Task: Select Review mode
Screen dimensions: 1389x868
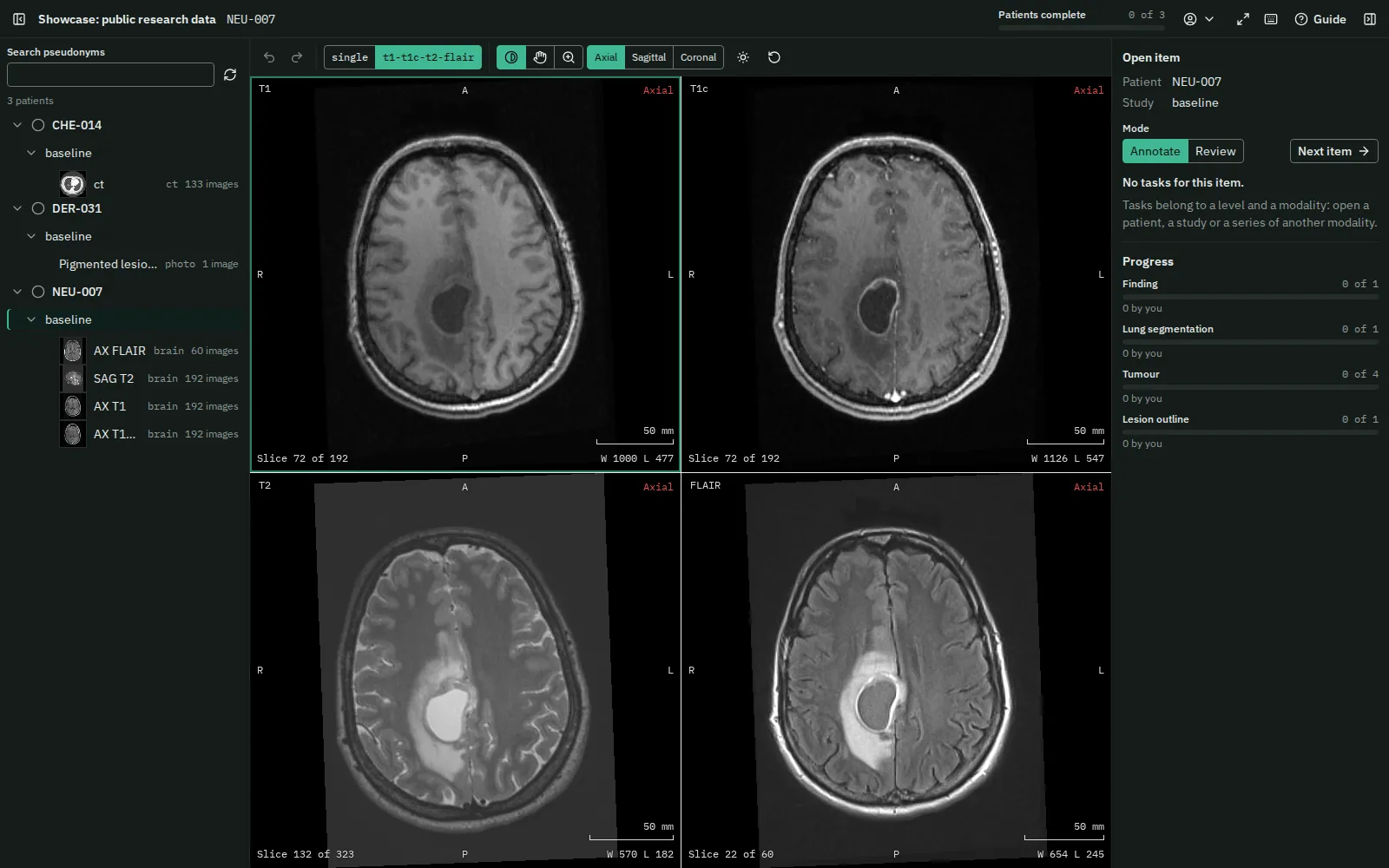Action: click(1215, 151)
